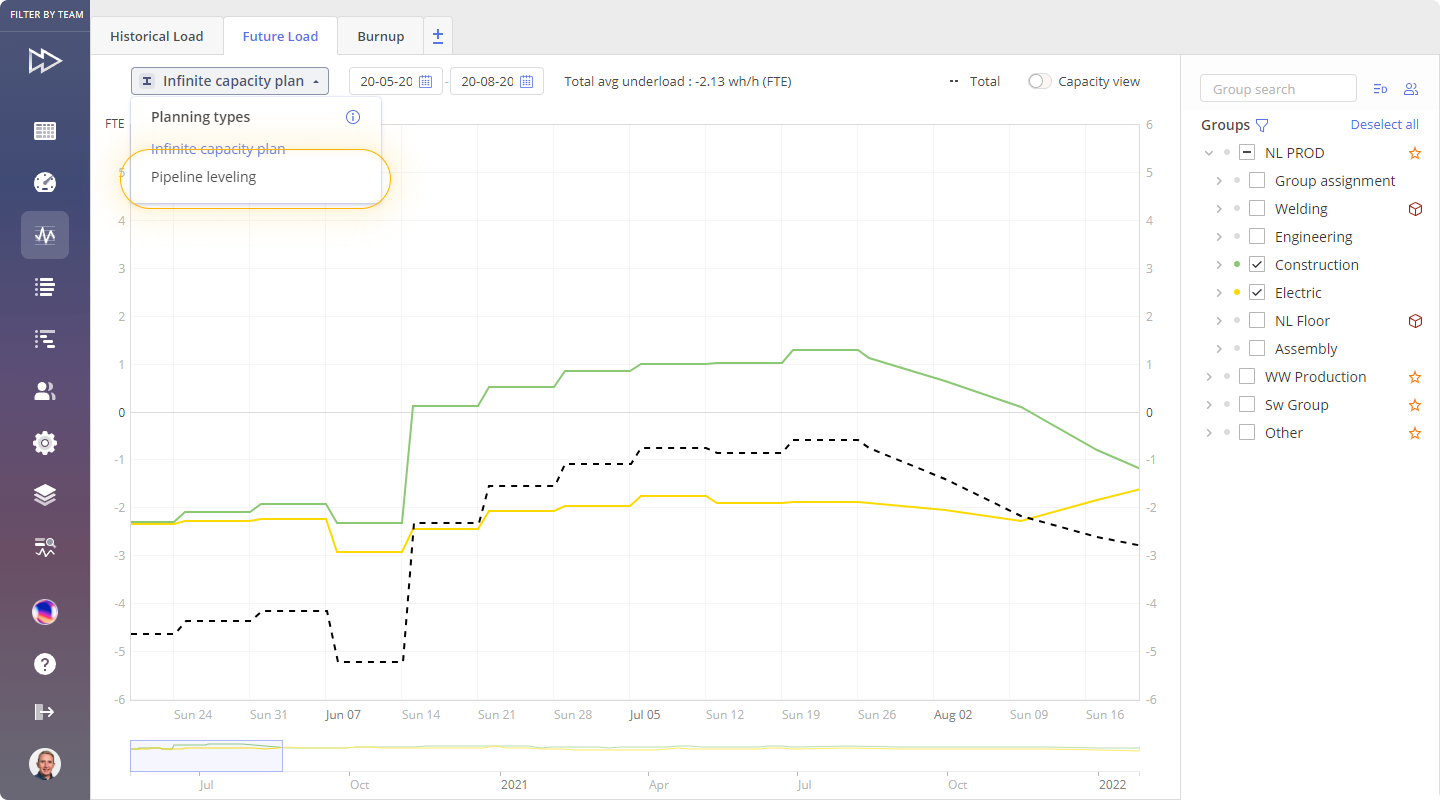1440x800 pixels.
Task: Switch to the Historical Load tab
Action: coord(156,36)
